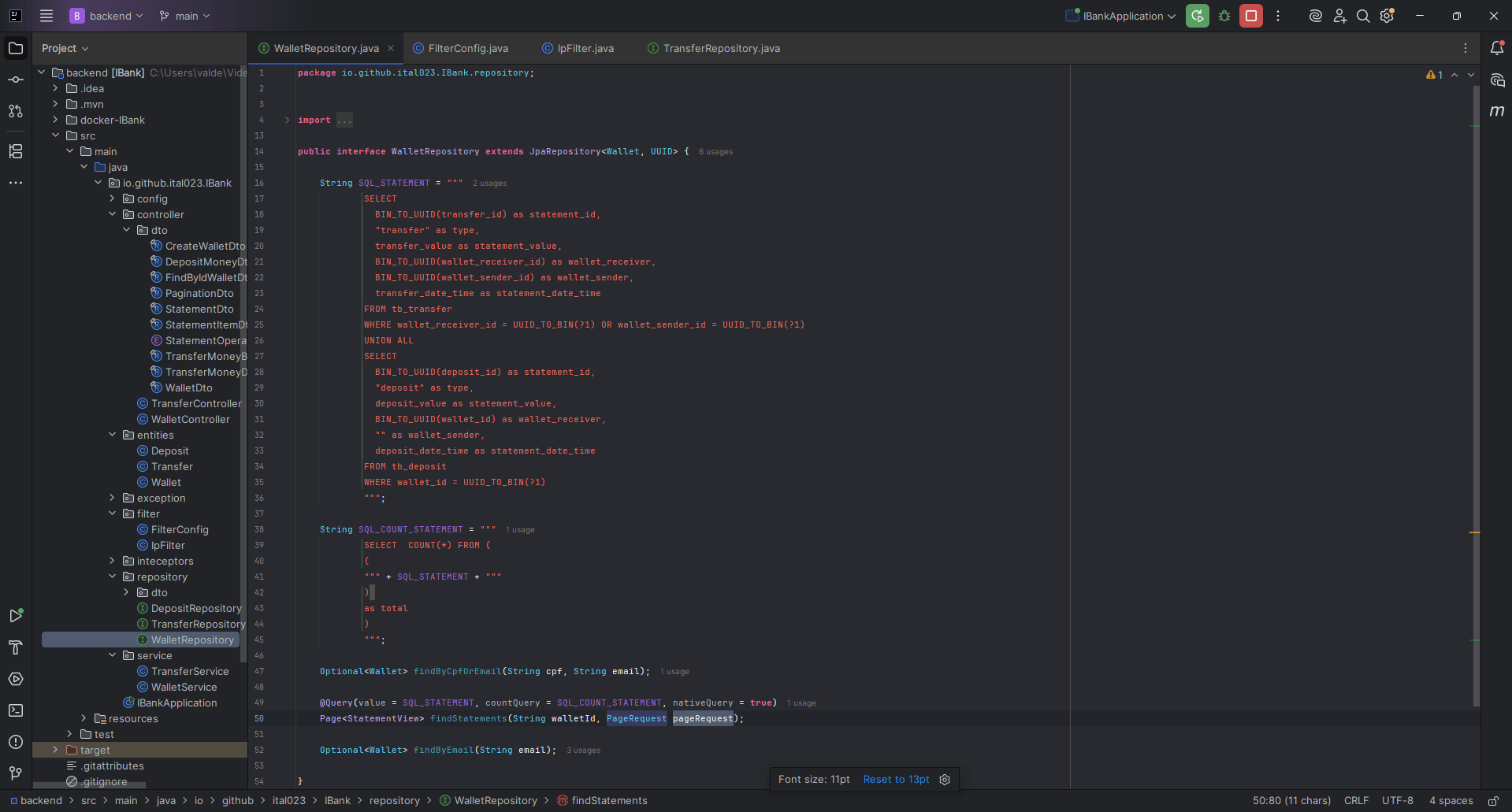The width and height of the screenshot is (1512, 812).
Task: Open the hamburger main menu
Action: pyautogui.click(x=46, y=16)
